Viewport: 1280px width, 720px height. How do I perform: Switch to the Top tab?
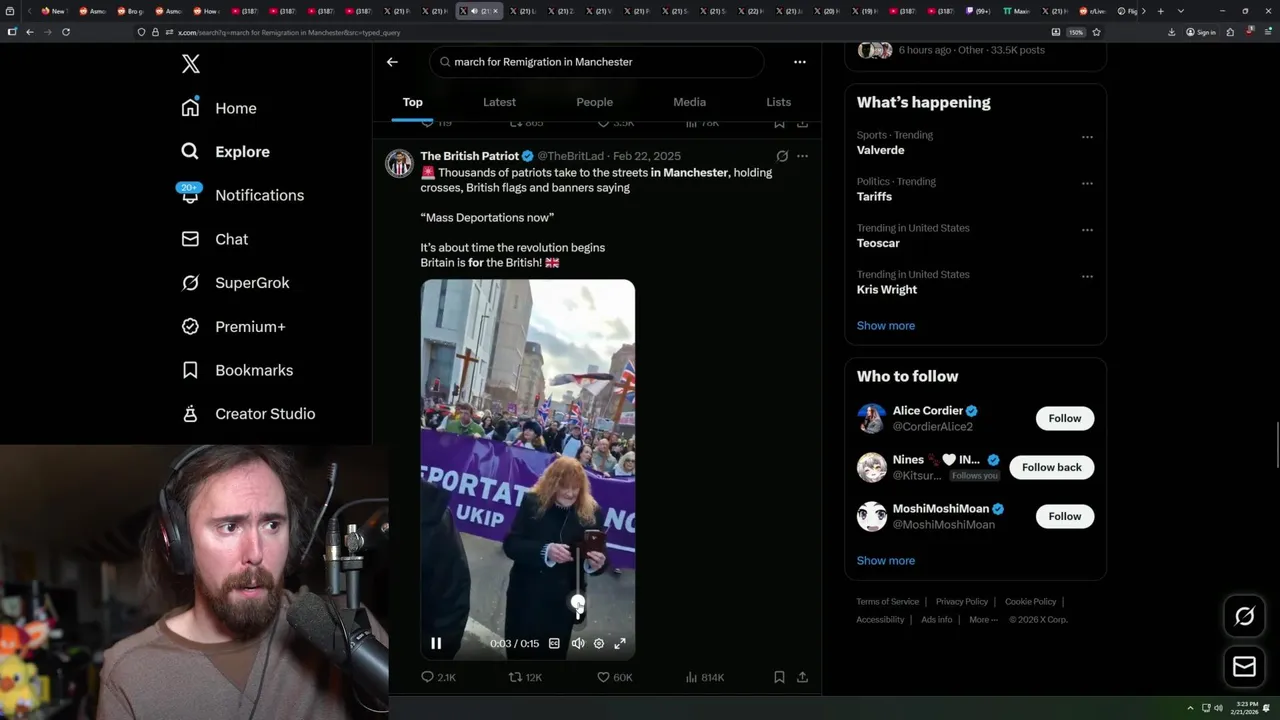[x=413, y=102]
